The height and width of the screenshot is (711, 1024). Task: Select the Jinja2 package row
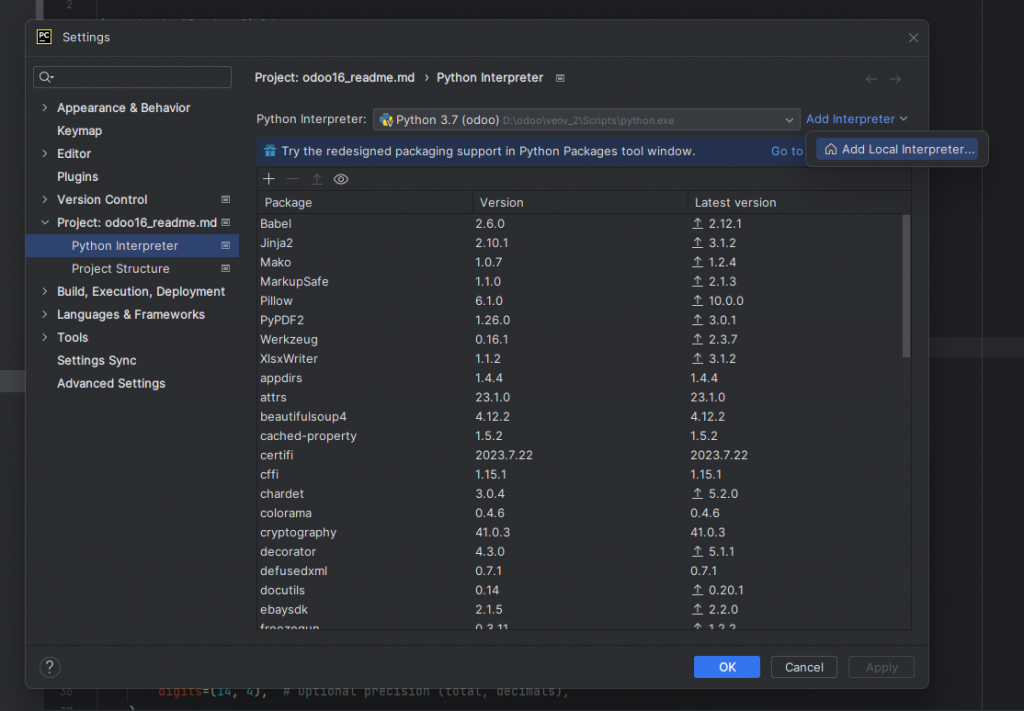(x=579, y=243)
